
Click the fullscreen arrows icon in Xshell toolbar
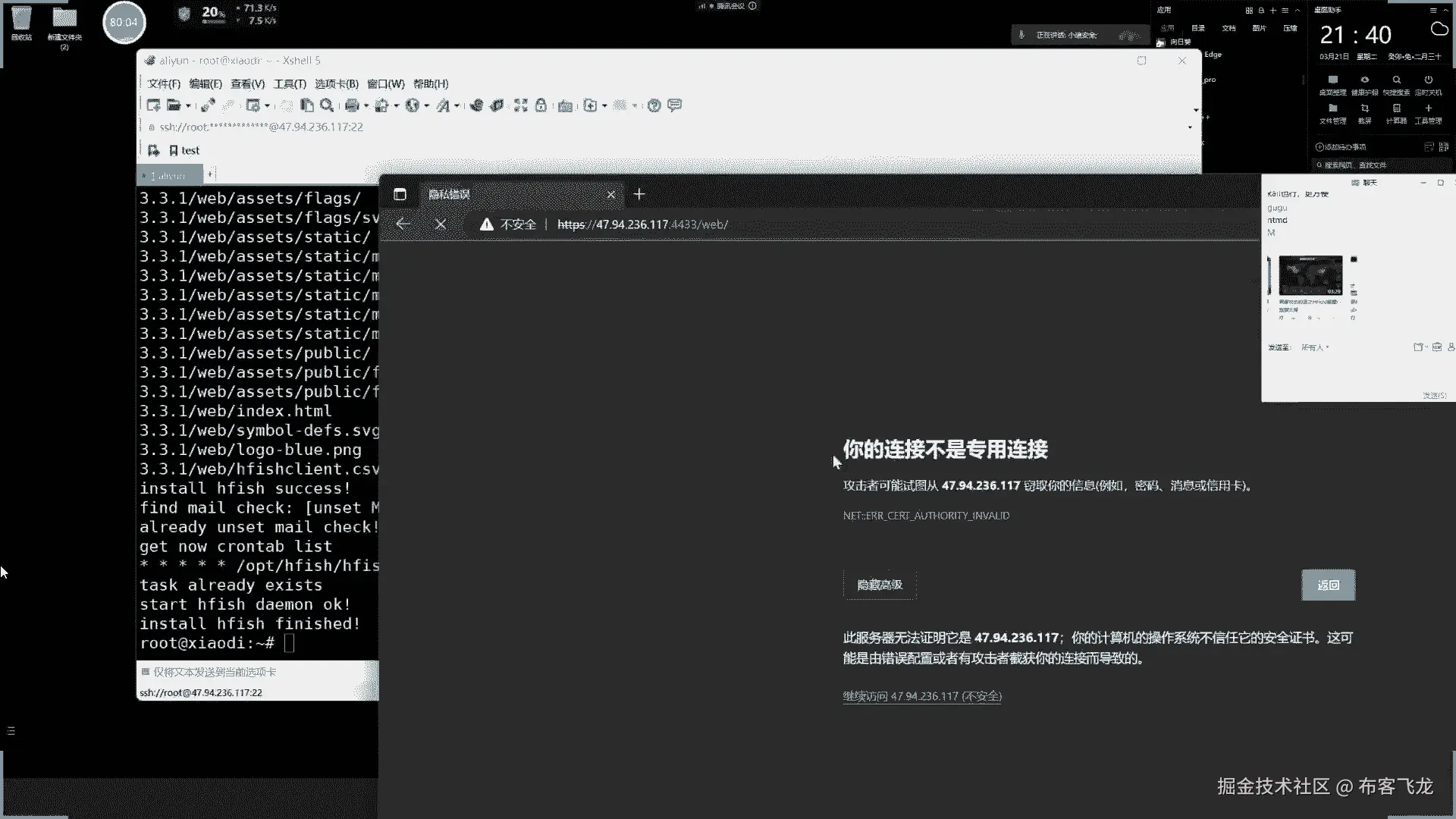[520, 105]
